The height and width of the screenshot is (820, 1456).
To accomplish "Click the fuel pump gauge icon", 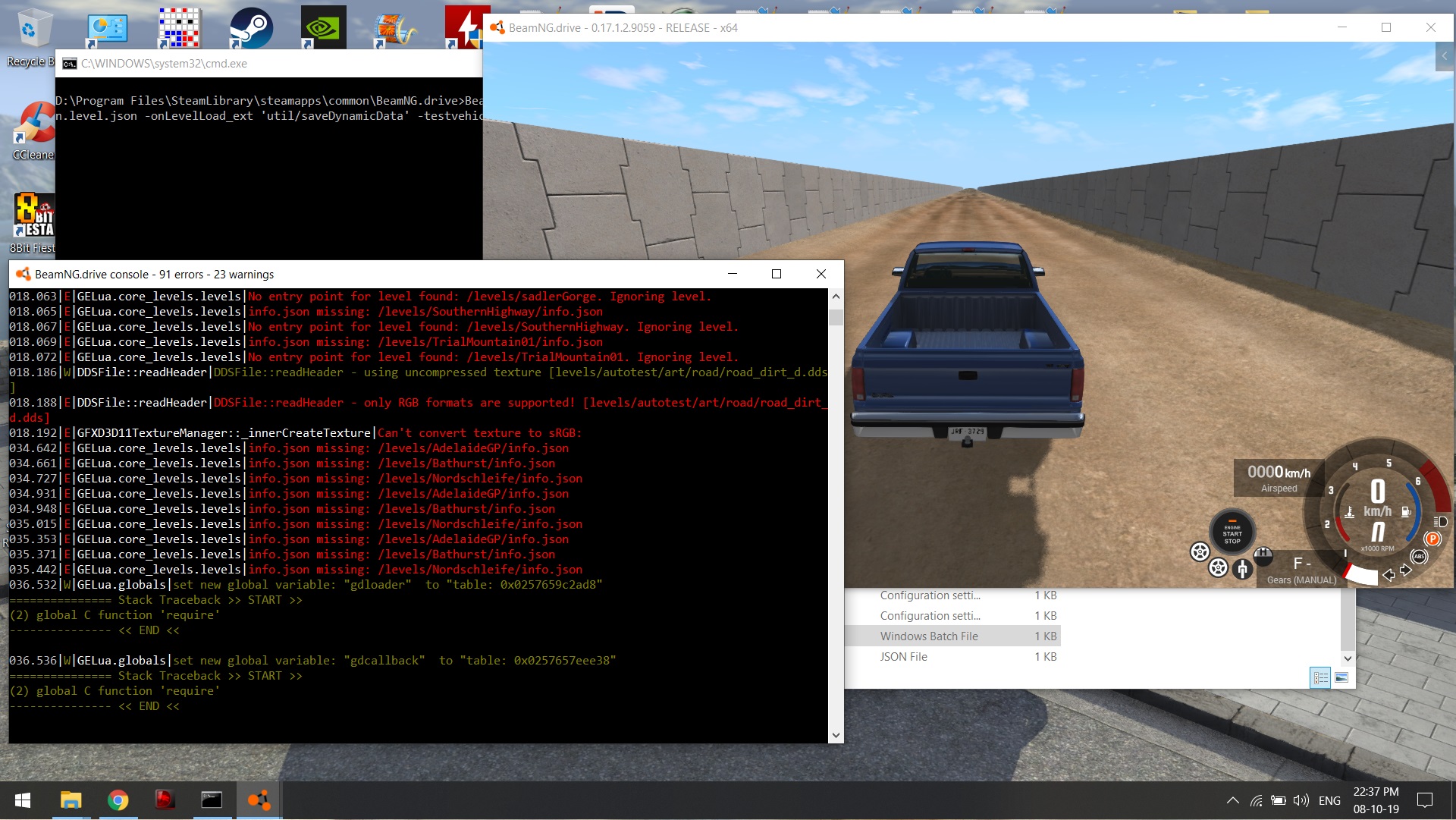I will (1406, 512).
